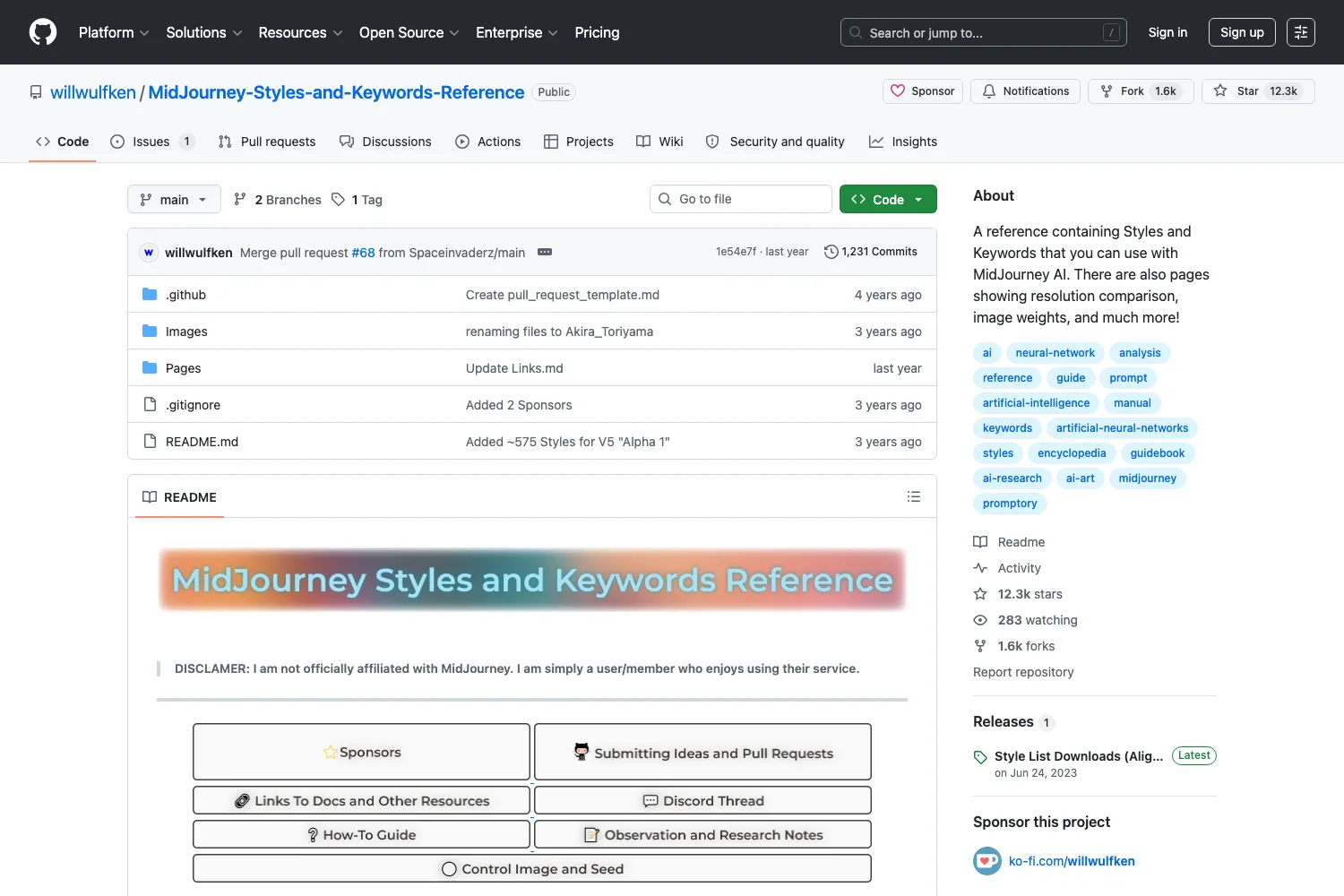Click the Report repository link

(x=1023, y=672)
